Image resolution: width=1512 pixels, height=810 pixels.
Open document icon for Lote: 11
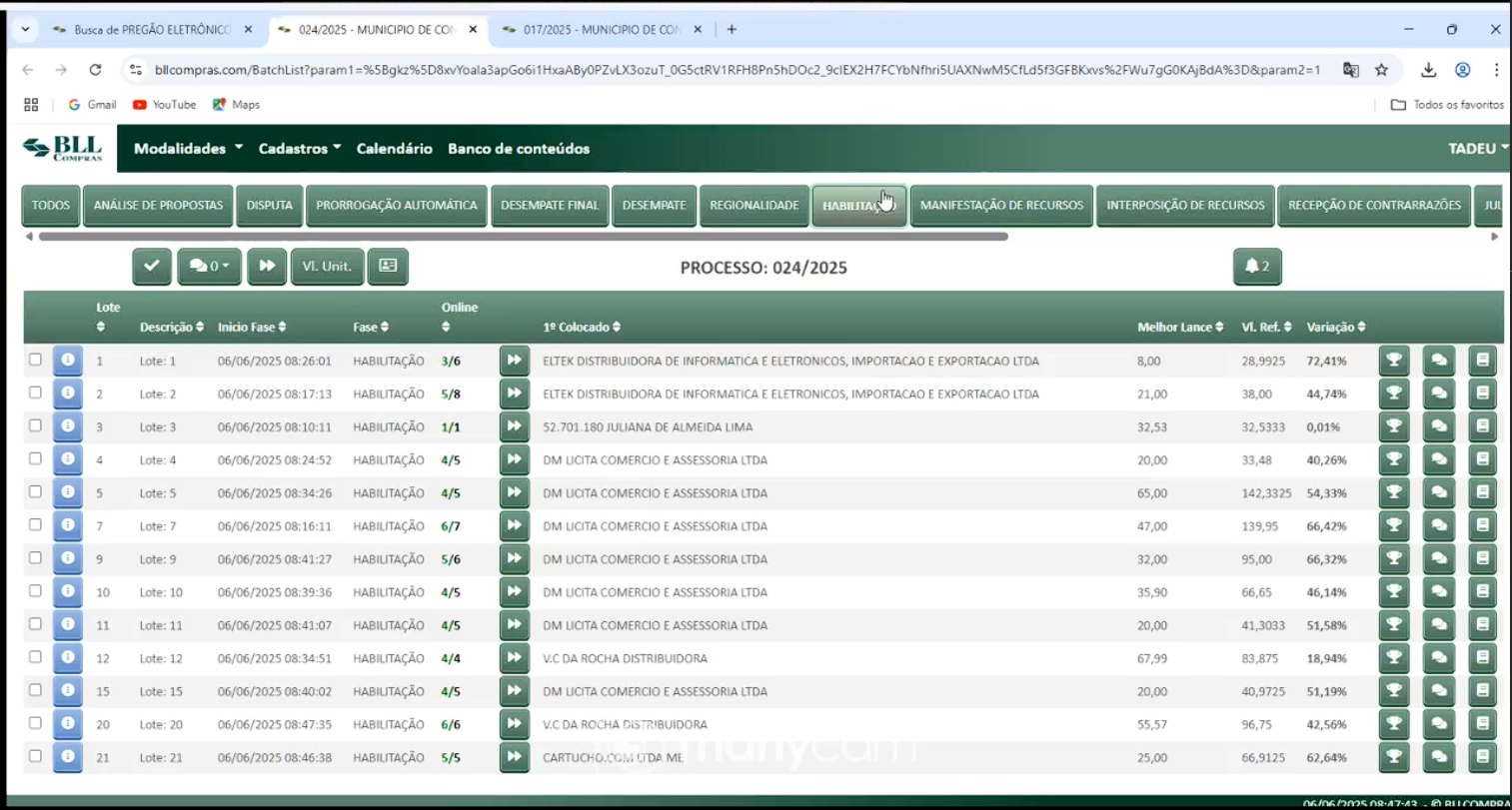[1483, 625]
